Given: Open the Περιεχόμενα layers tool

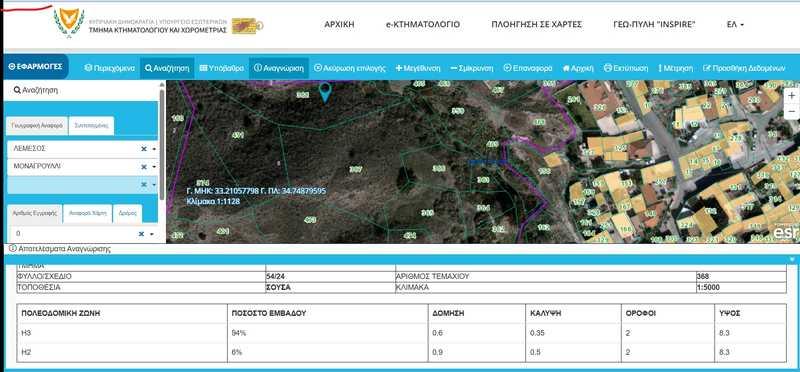Looking at the screenshot, I should 110,68.
